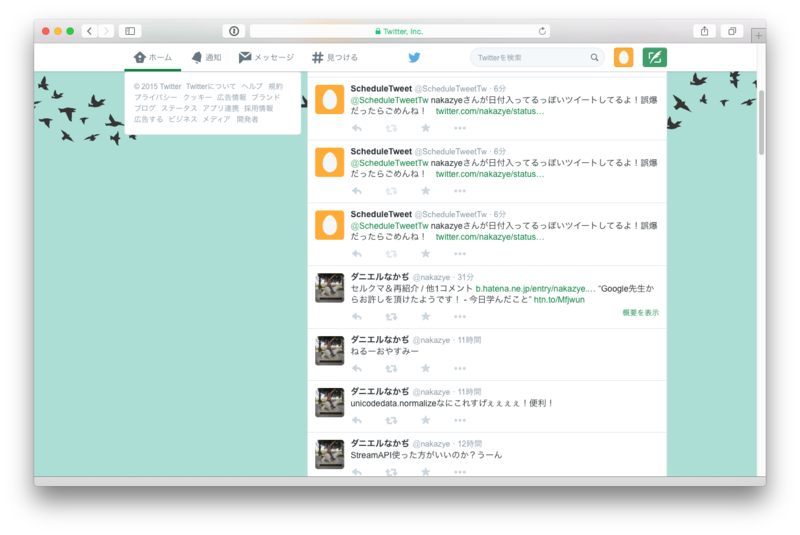
Task: Open the クッキー footer link
Action: (197, 97)
